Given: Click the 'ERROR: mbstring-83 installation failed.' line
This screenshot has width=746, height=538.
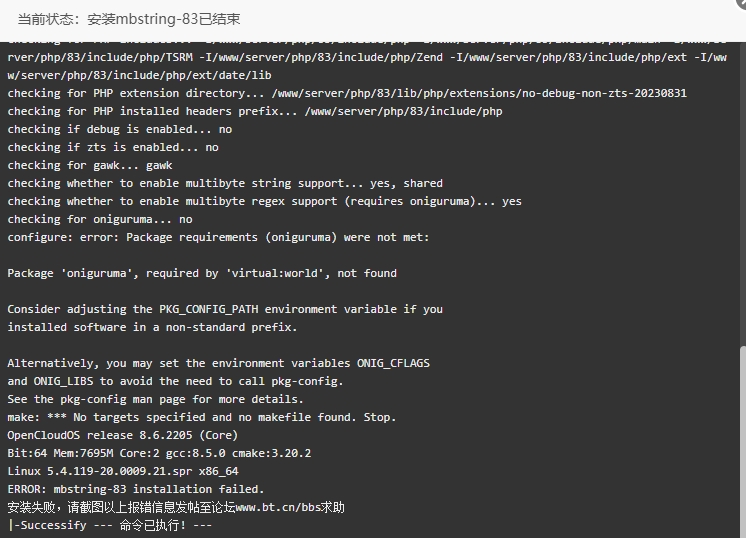Looking at the screenshot, I should 136,489.
